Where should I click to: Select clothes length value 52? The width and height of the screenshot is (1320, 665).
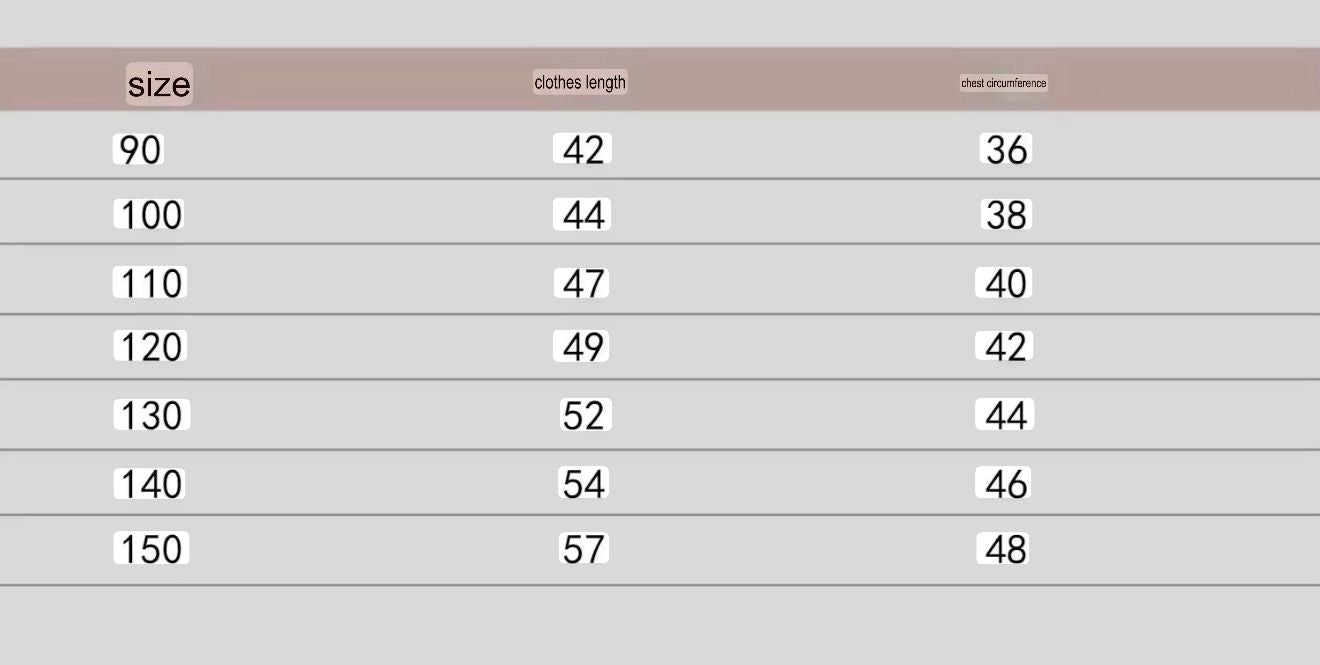pos(584,415)
